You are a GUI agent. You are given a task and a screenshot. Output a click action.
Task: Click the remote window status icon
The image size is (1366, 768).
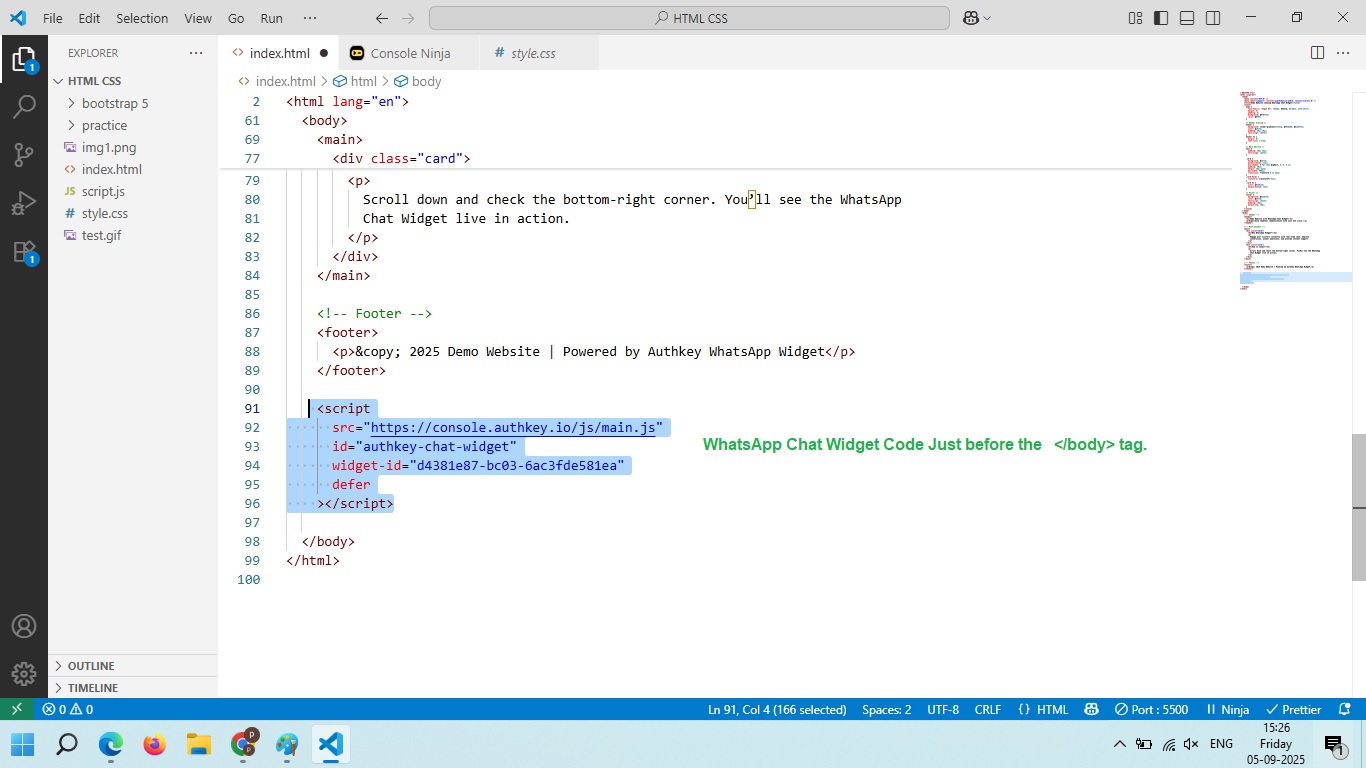point(16,709)
